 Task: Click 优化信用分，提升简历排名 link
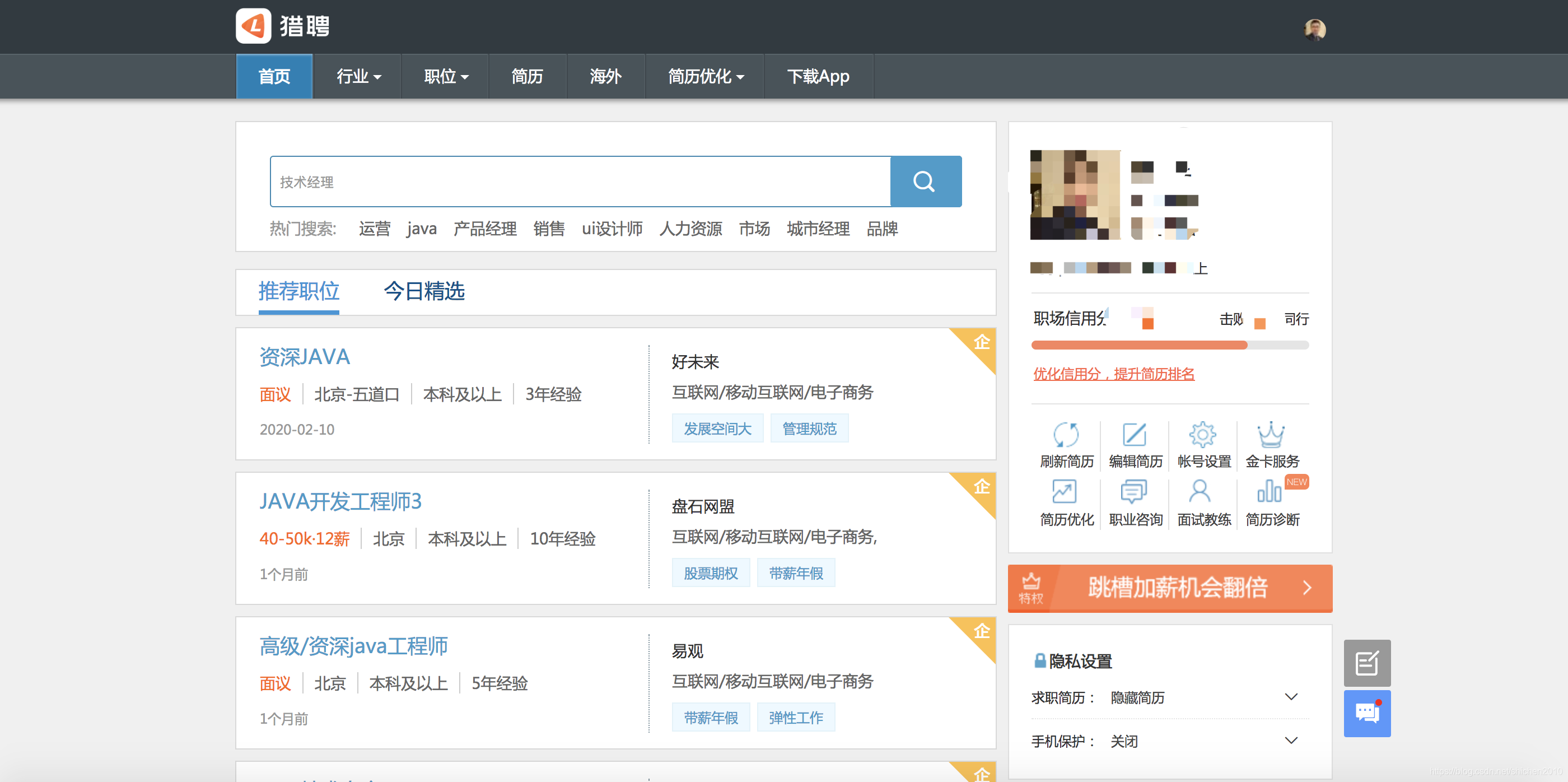1113,374
